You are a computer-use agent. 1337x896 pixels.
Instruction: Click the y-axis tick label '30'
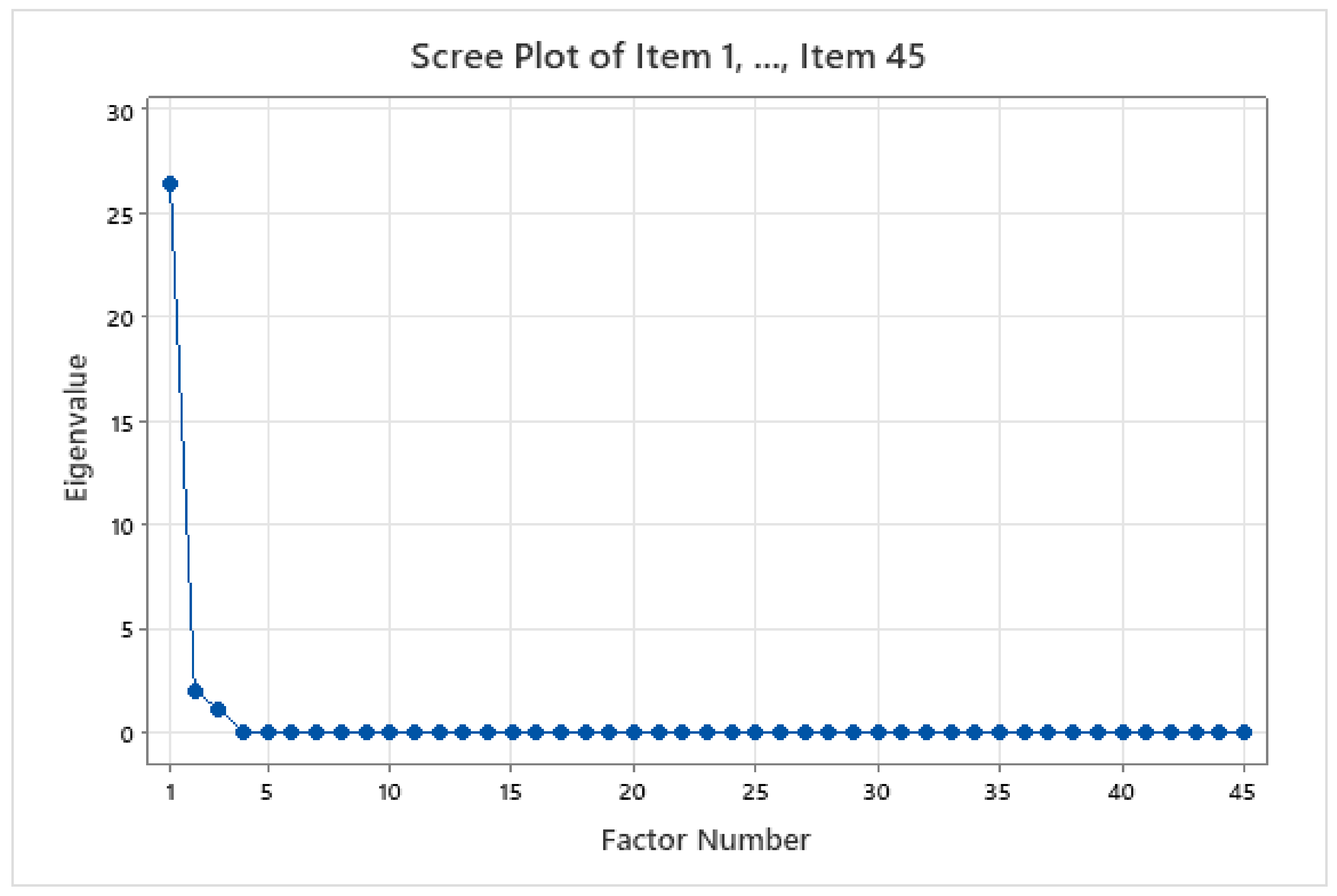tap(119, 113)
